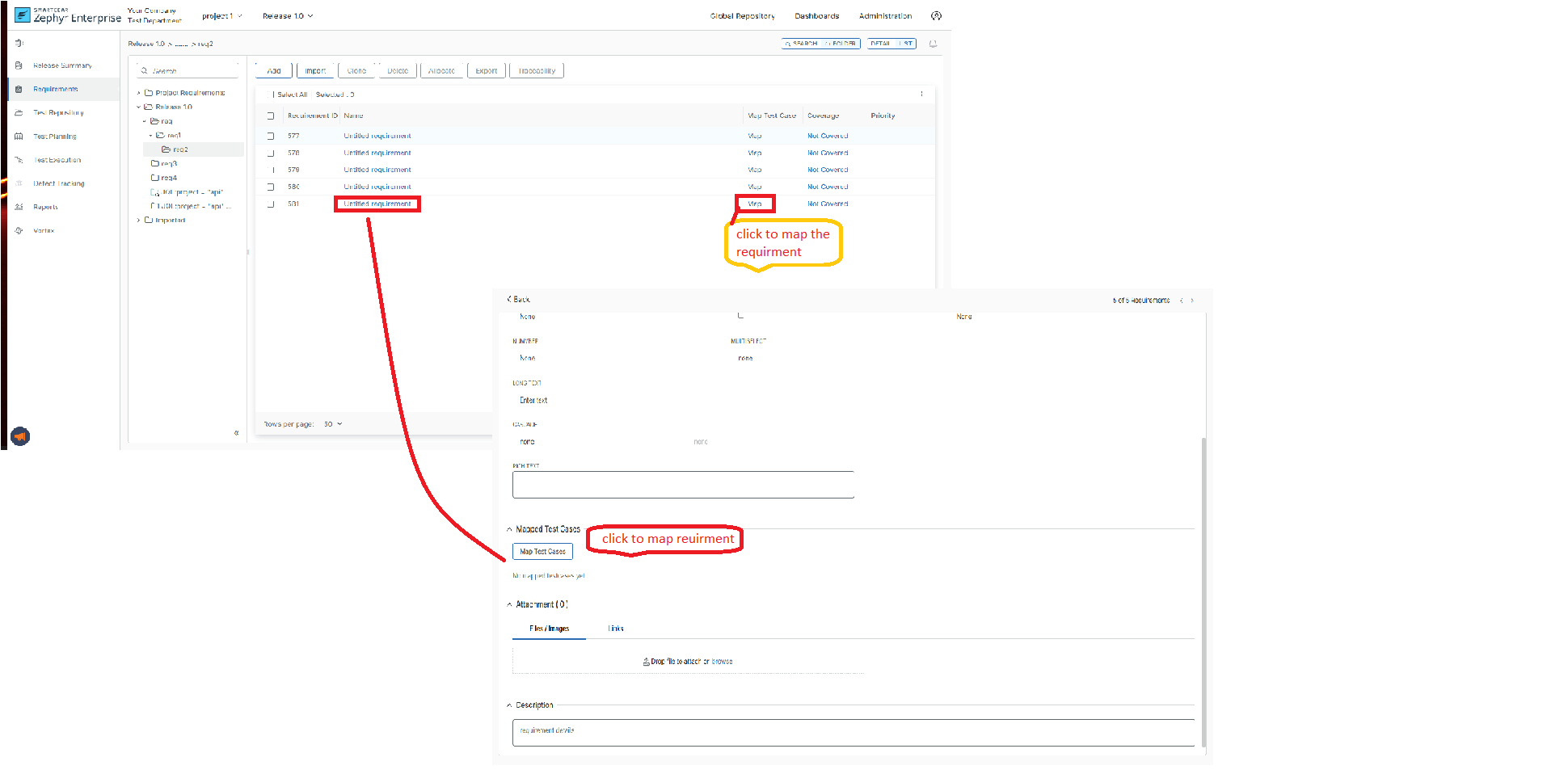The image size is (1568, 774).
Task: Open Defect Tracking in sidebar
Action: click(x=58, y=184)
